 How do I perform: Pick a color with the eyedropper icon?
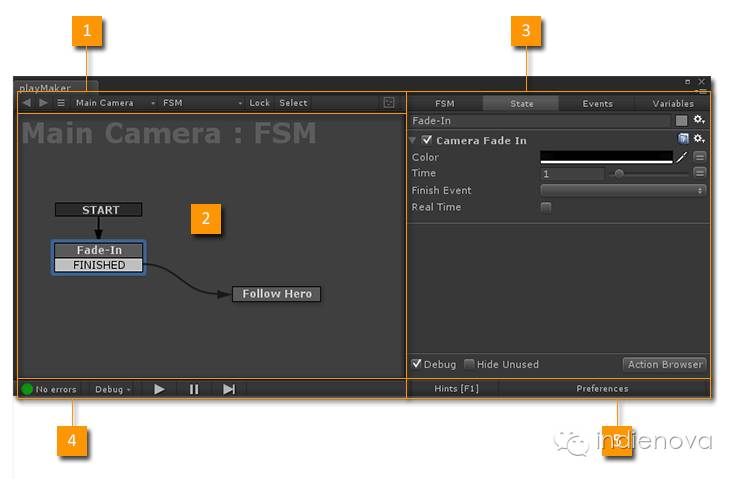coord(682,157)
